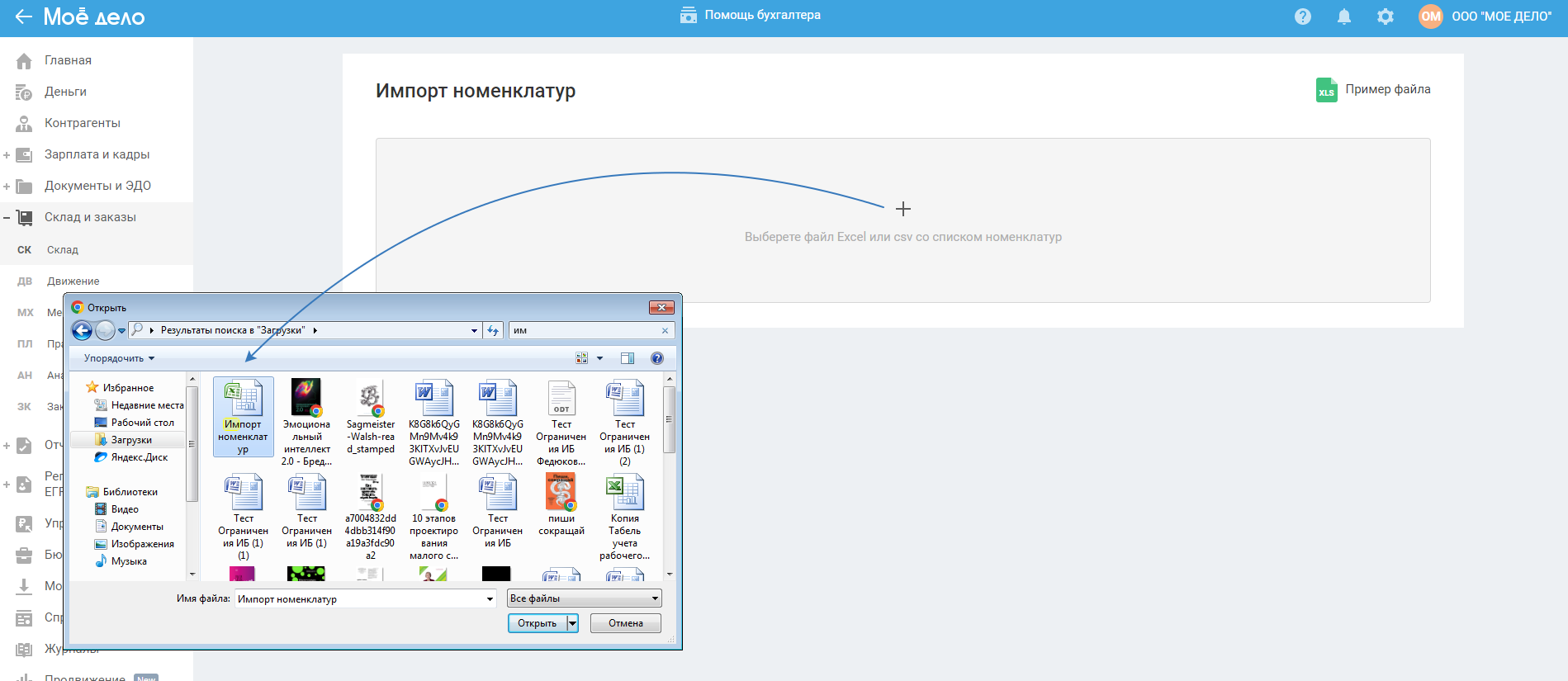This screenshot has width=1568, height=681.
Task: Open notifications bell icon
Action: [1344, 17]
